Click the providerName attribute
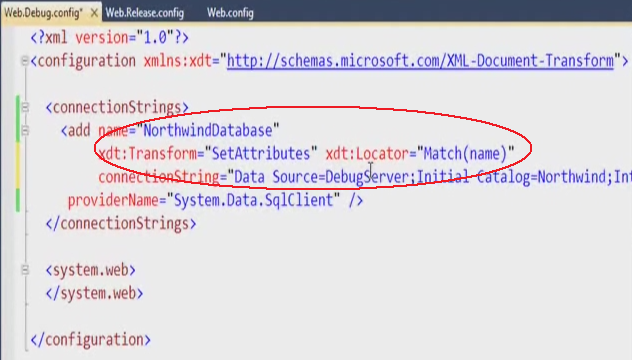This screenshot has width=635, height=360. click(x=113, y=200)
